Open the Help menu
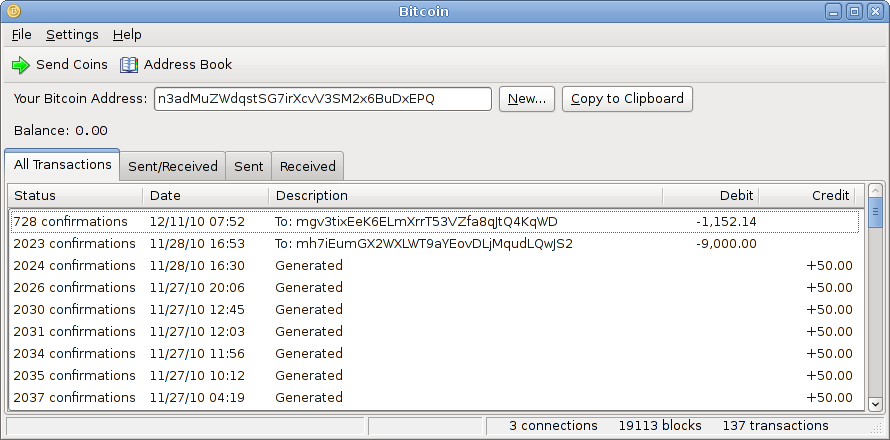This screenshot has width=890, height=440. click(x=127, y=35)
